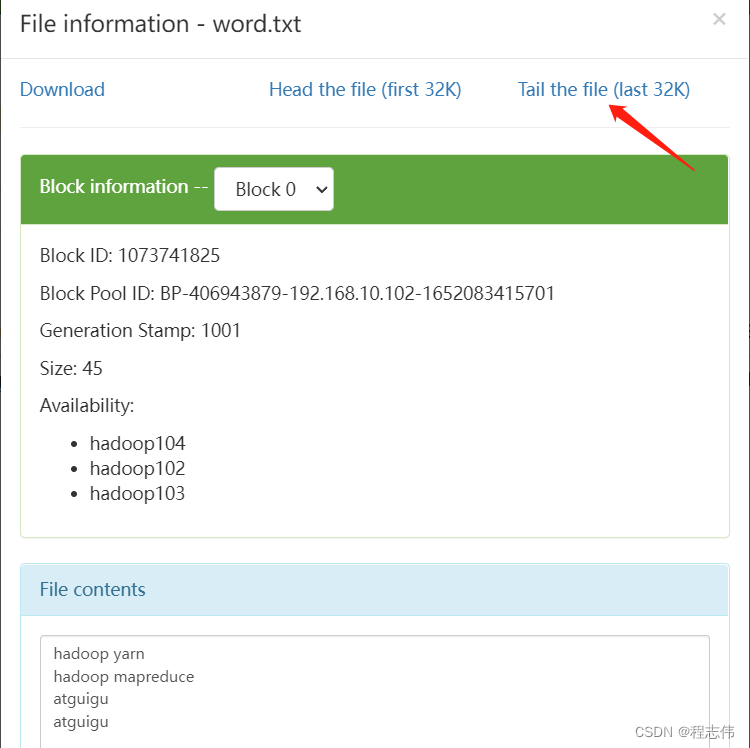The width and height of the screenshot is (750, 748).
Task: Open Head the file (first 32K)
Action: [365, 89]
